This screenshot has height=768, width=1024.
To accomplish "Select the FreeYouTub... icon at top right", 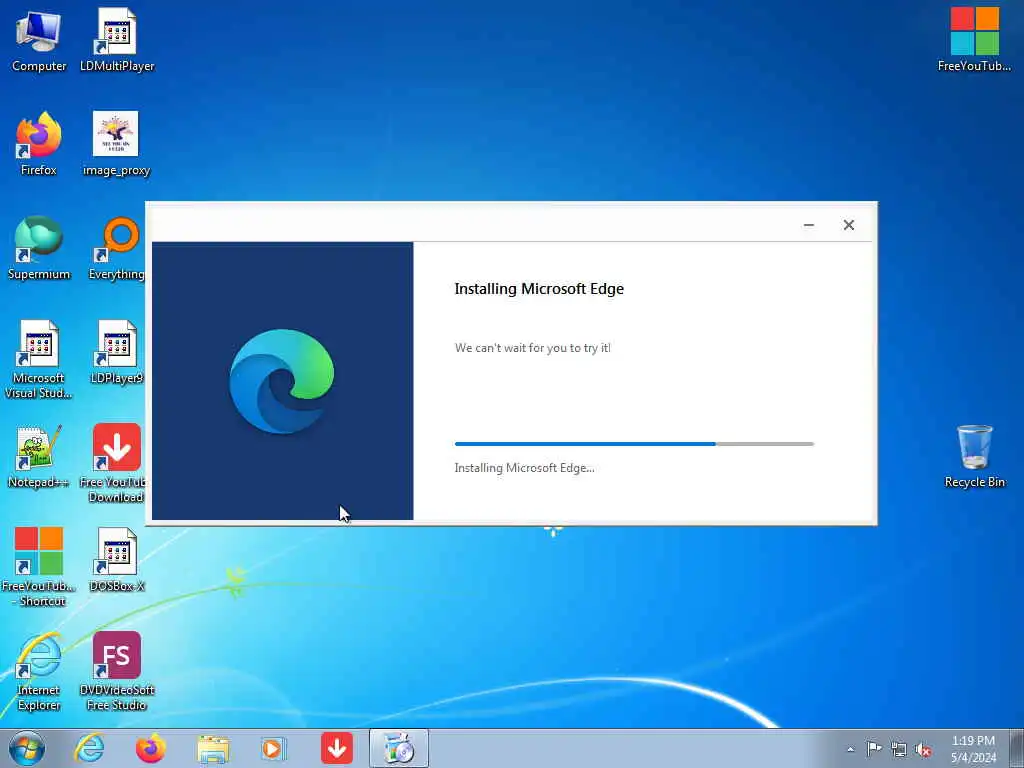I will point(974,40).
